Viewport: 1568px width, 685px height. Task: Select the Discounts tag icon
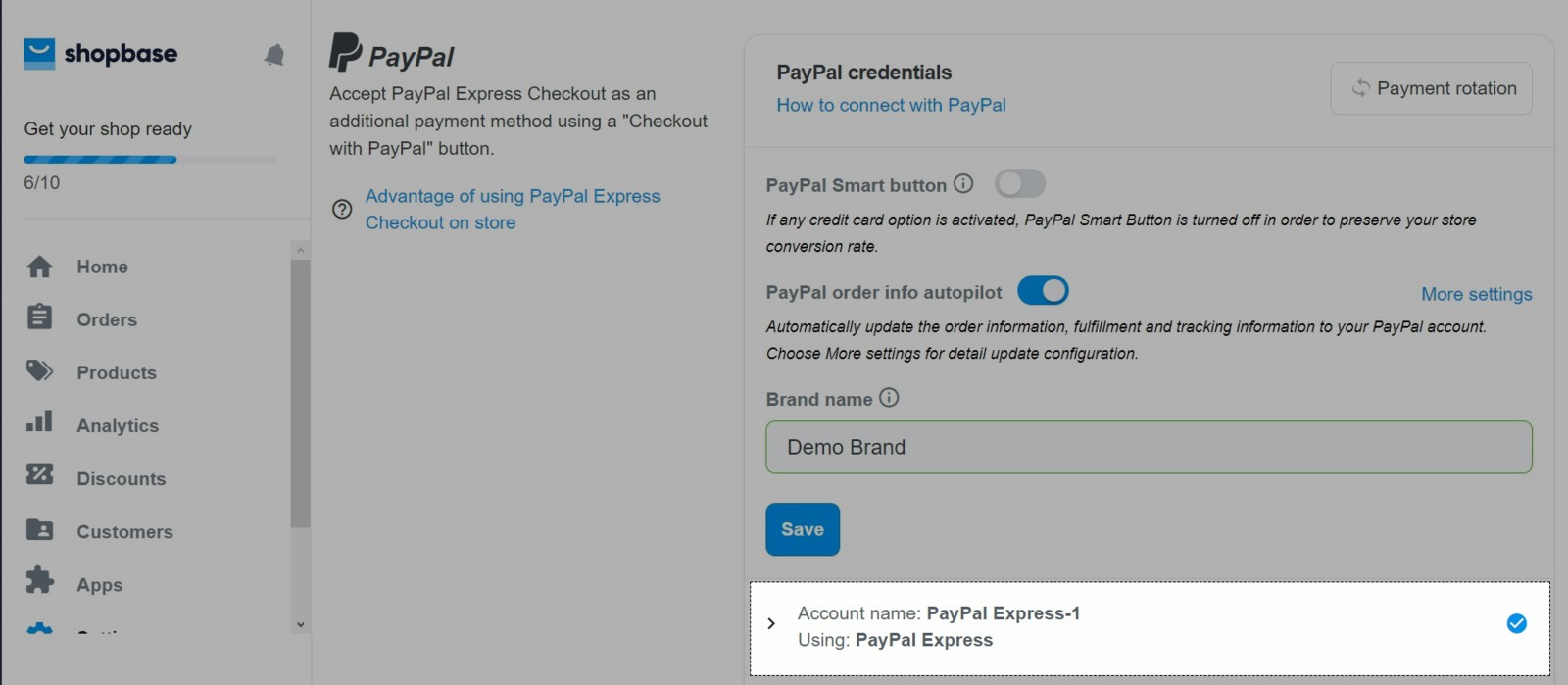[x=39, y=477]
